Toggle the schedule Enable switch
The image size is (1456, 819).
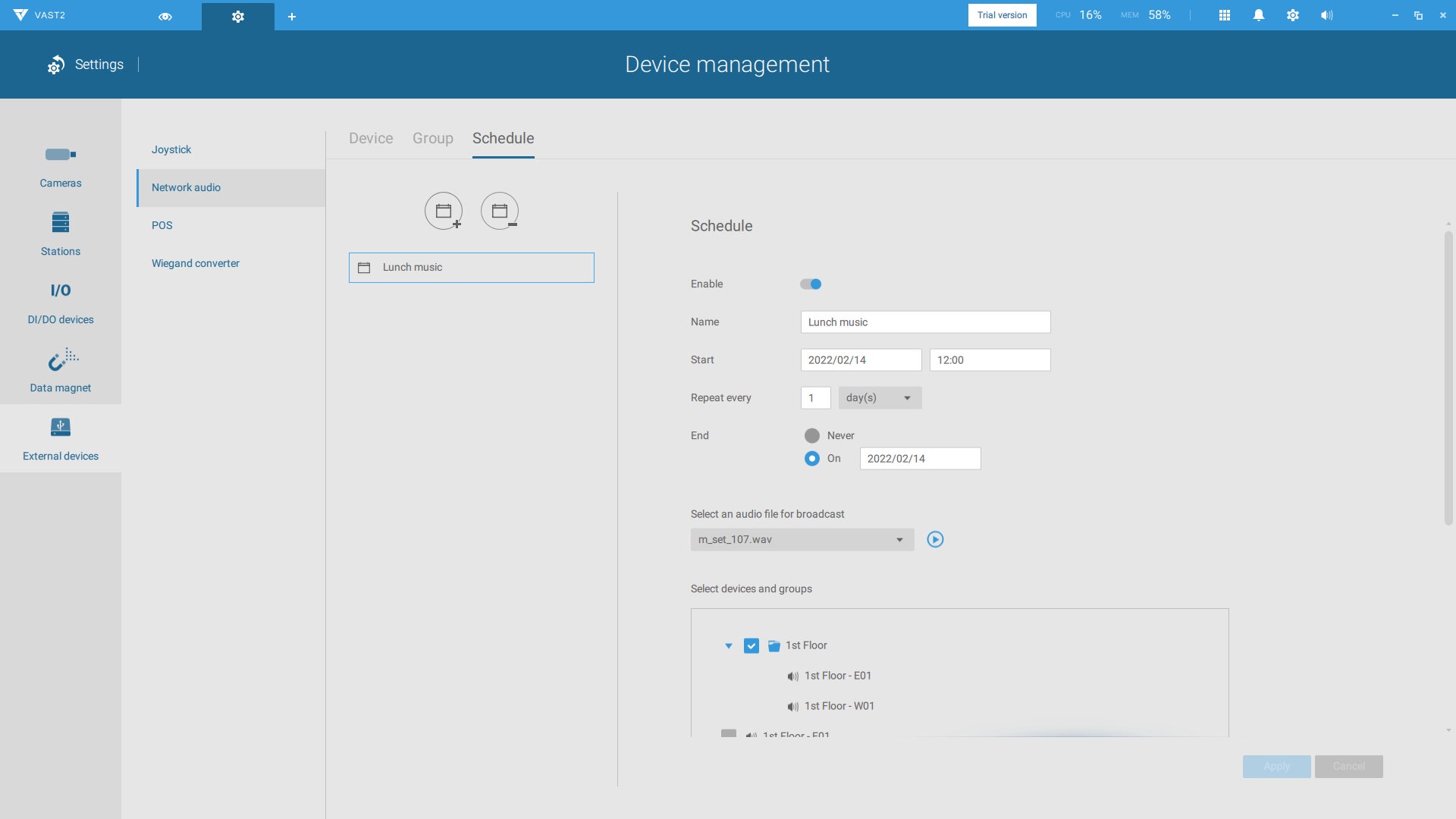[x=811, y=284]
